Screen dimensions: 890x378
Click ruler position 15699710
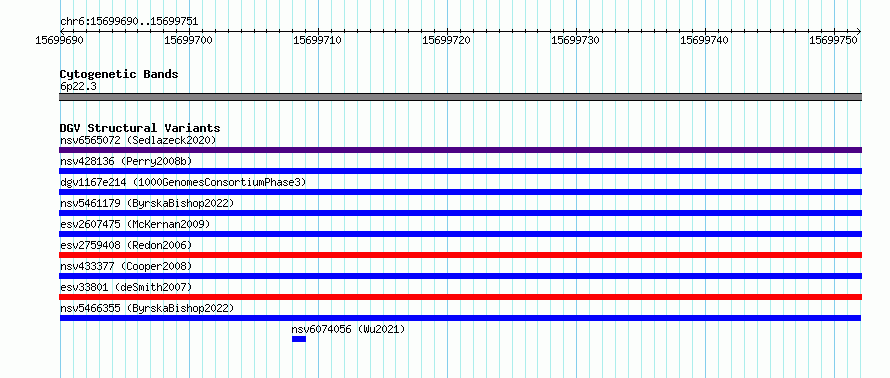[x=318, y=40]
